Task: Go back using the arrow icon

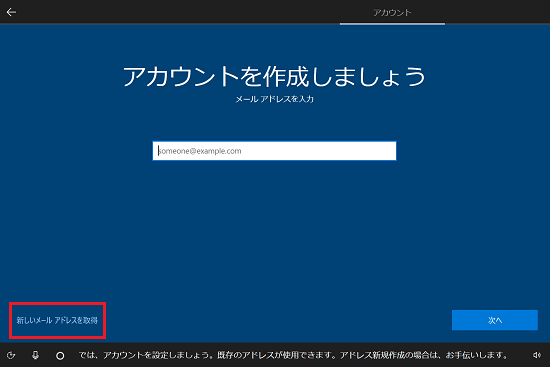Action: (11, 12)
